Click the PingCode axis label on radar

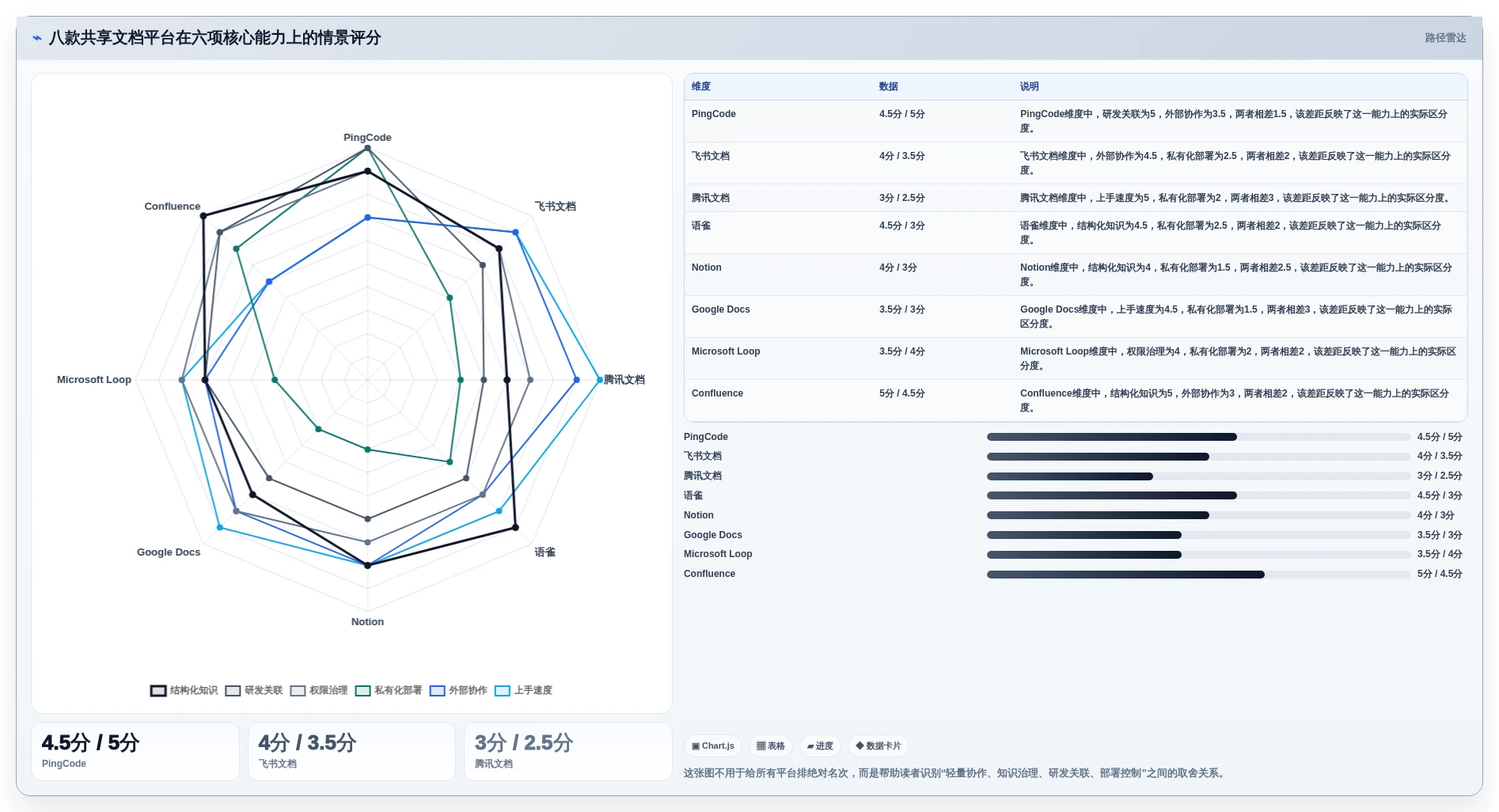(367, 137)
